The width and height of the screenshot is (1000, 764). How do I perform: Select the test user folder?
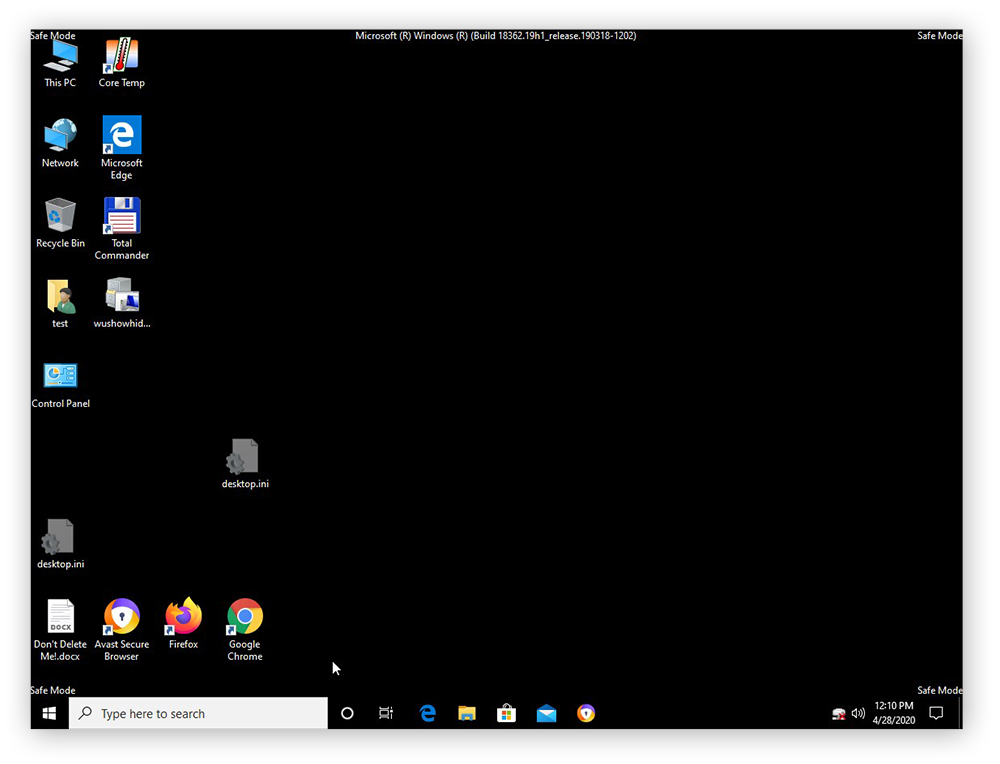tap(60, 304)
